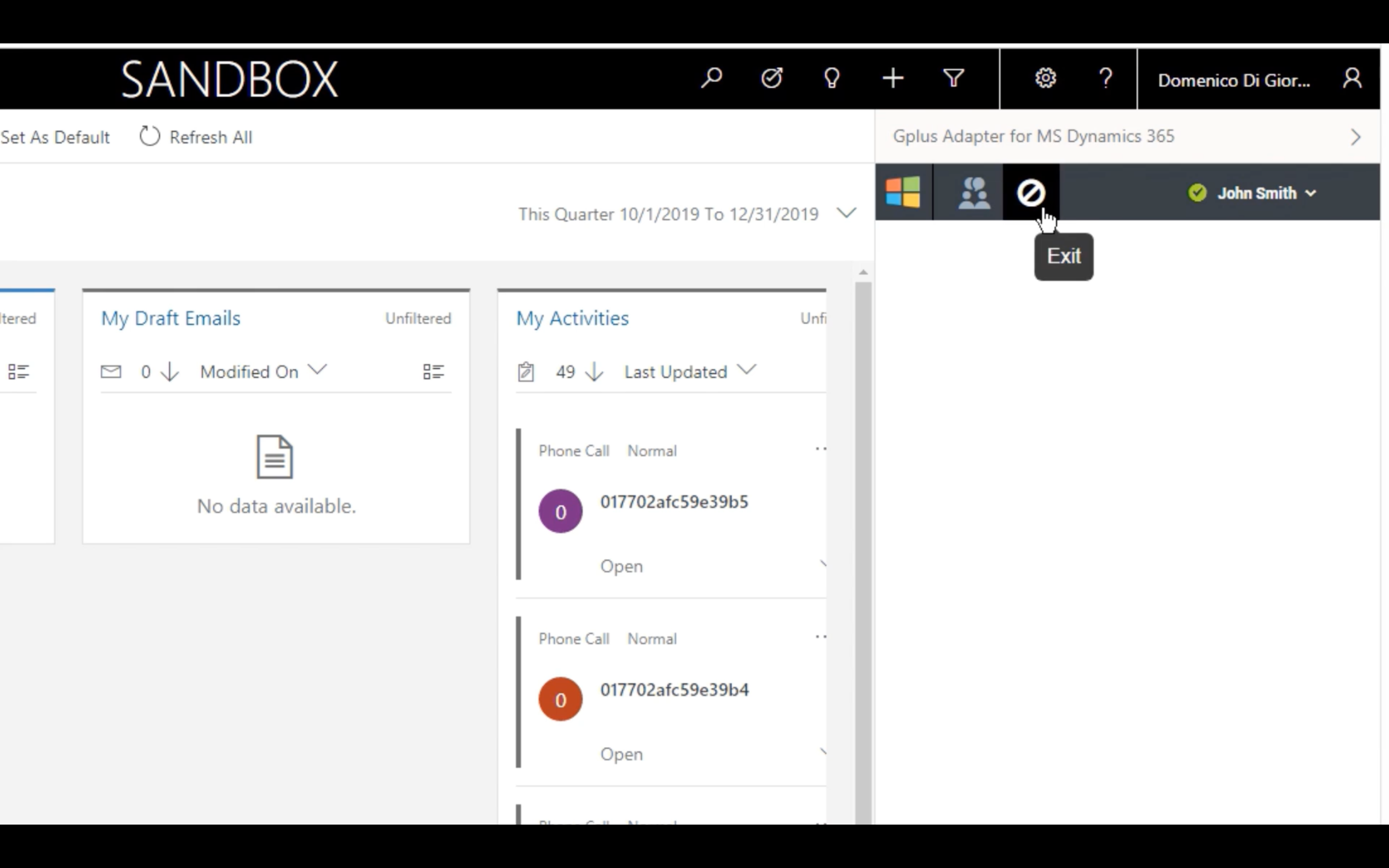Click the Exit tooltip label
The width and height of the screenshot is (1389, 868).
pos(1063,256)
